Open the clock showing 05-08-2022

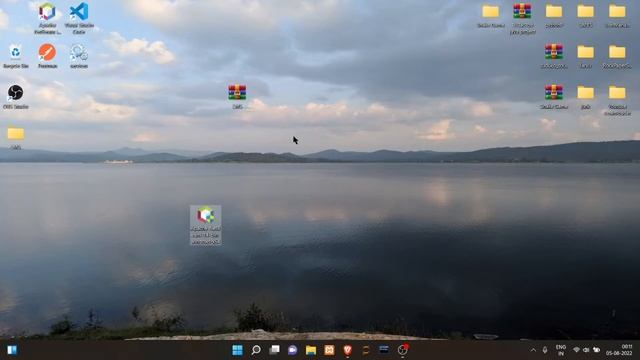[x=619, y=350]
